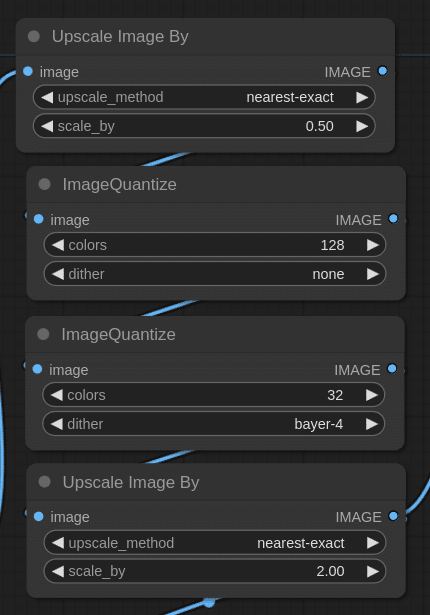This screenshot has width=430, height=615.
Task: Click the top Upscale node's image input socket
Action: click(28, 71)
